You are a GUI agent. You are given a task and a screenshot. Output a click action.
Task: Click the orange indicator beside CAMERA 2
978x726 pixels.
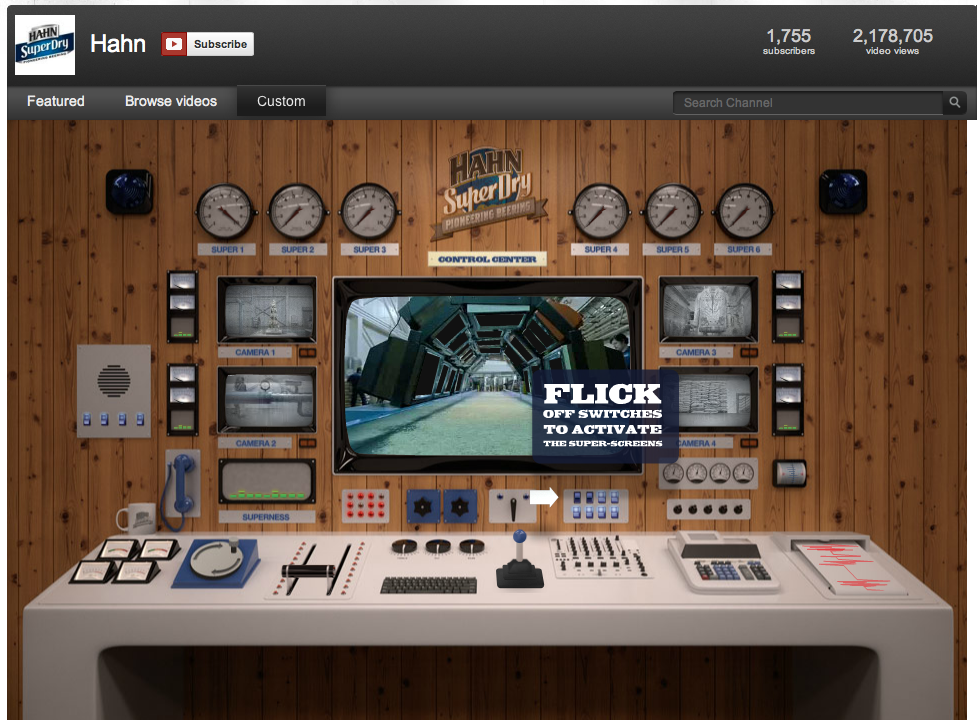coord(307,443)
